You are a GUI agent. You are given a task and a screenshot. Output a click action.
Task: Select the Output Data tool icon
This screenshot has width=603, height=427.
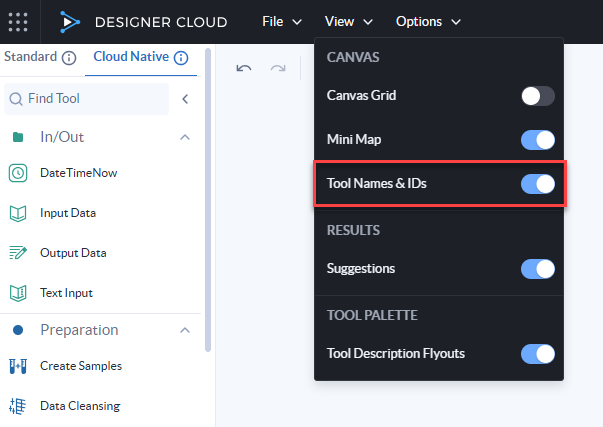(x=18, y=253)
